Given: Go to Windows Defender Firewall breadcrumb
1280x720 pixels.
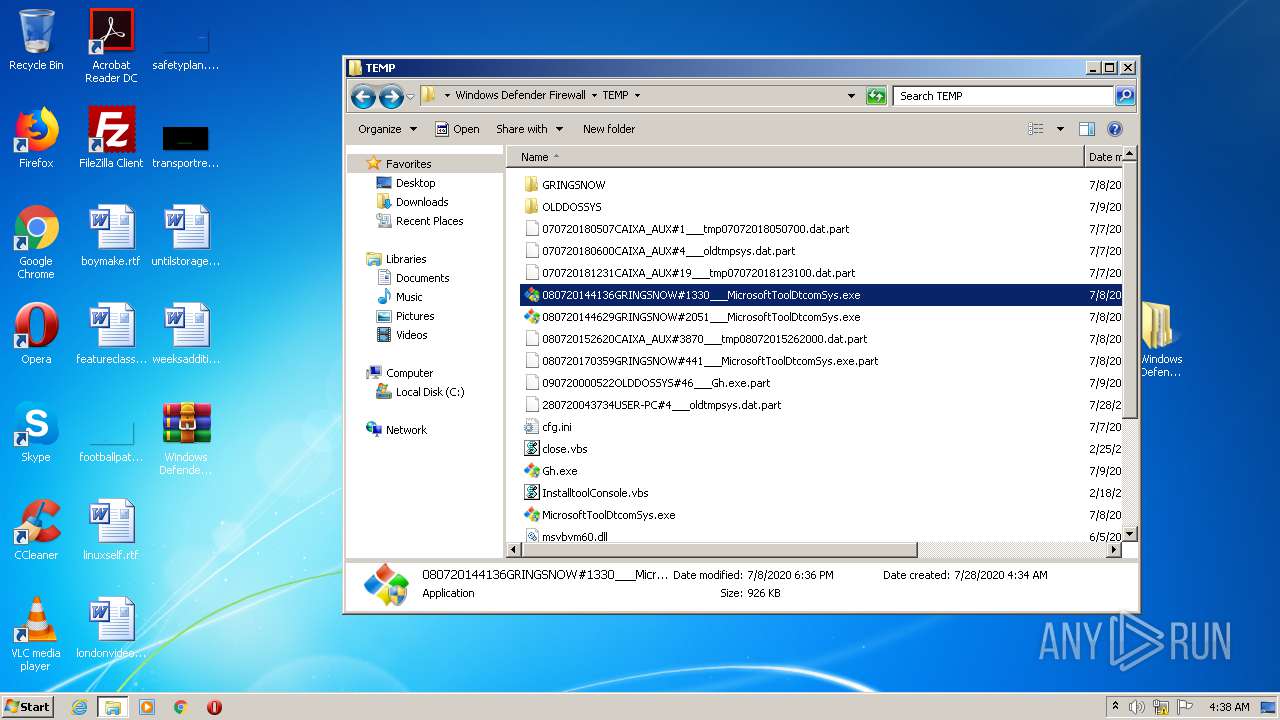Looking at the screenshot, I should (x=520, y=96).
